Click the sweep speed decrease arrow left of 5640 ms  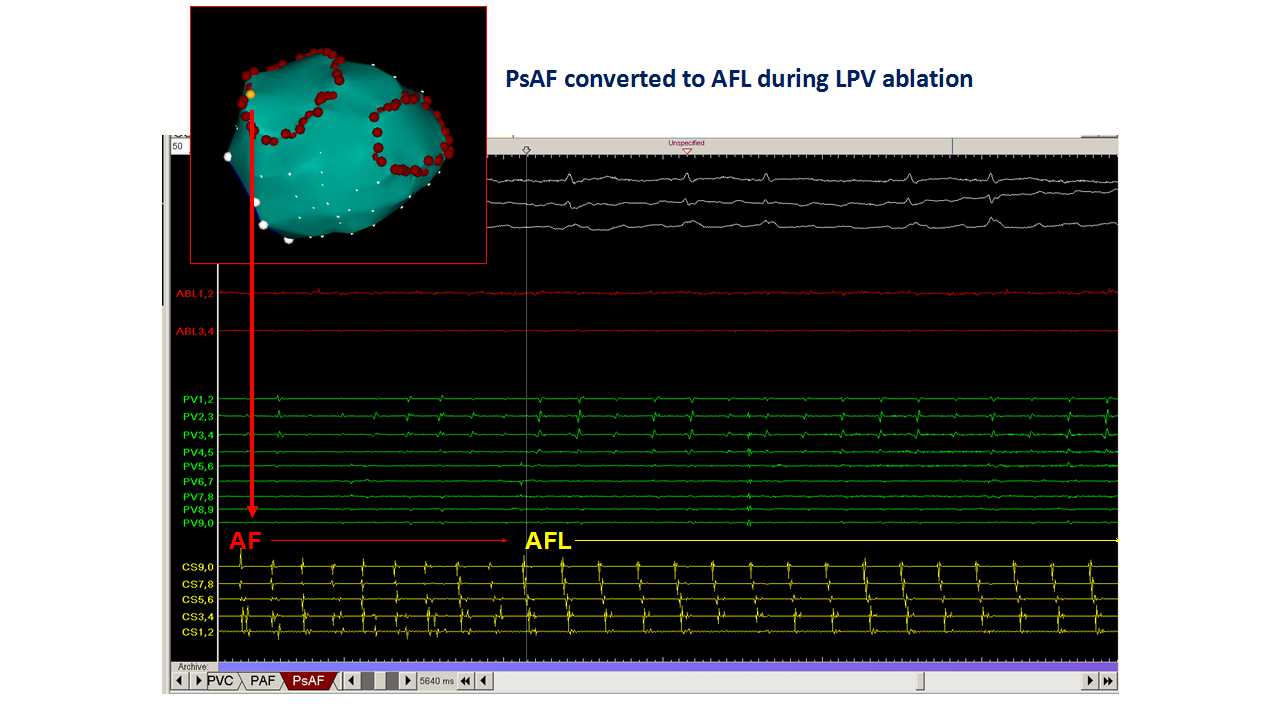350,681
